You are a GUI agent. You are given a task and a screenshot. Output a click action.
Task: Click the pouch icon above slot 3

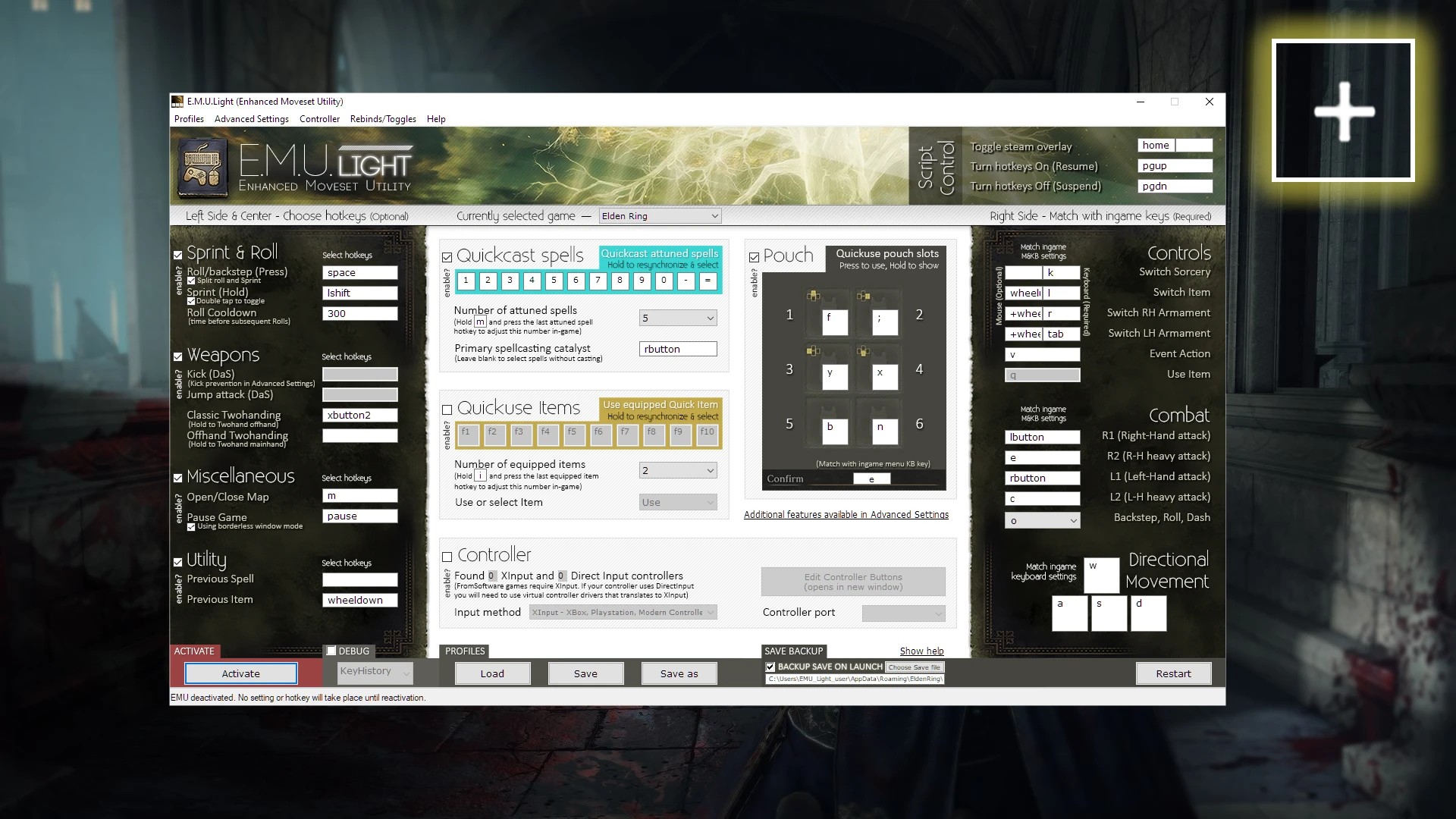pyautogui.click(x=813, y=350)
